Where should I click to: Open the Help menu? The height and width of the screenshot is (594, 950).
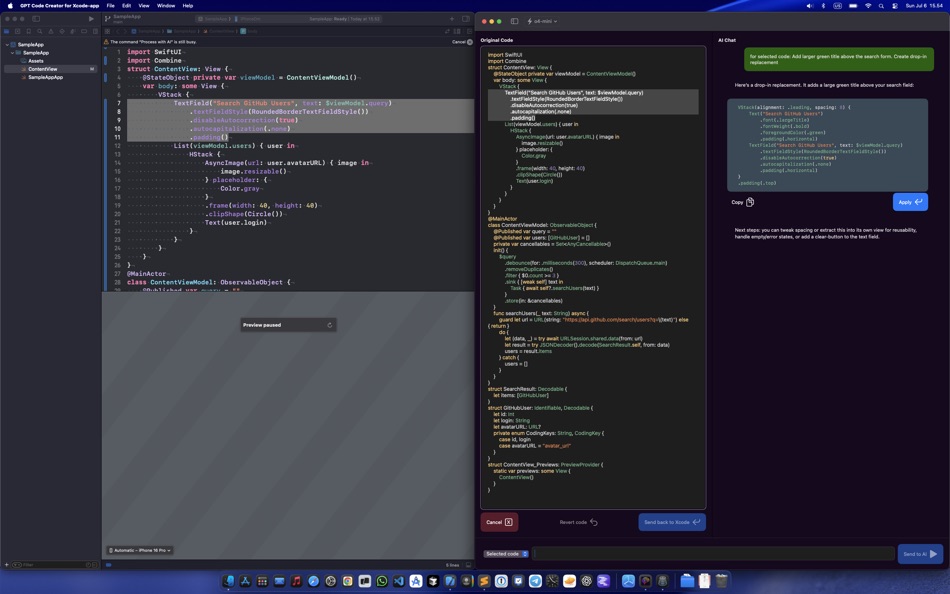pyautogui.click(x=188, y=5)
